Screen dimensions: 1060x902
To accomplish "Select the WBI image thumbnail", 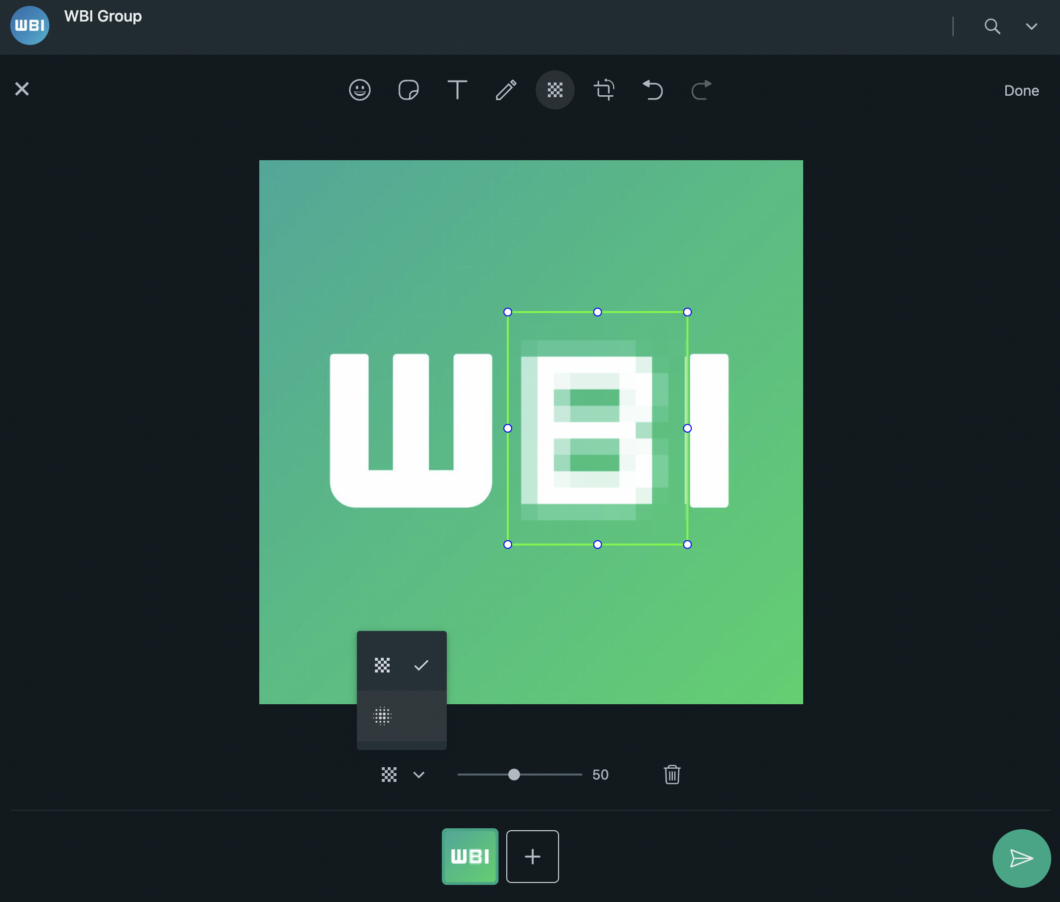I will pos(470,857).
